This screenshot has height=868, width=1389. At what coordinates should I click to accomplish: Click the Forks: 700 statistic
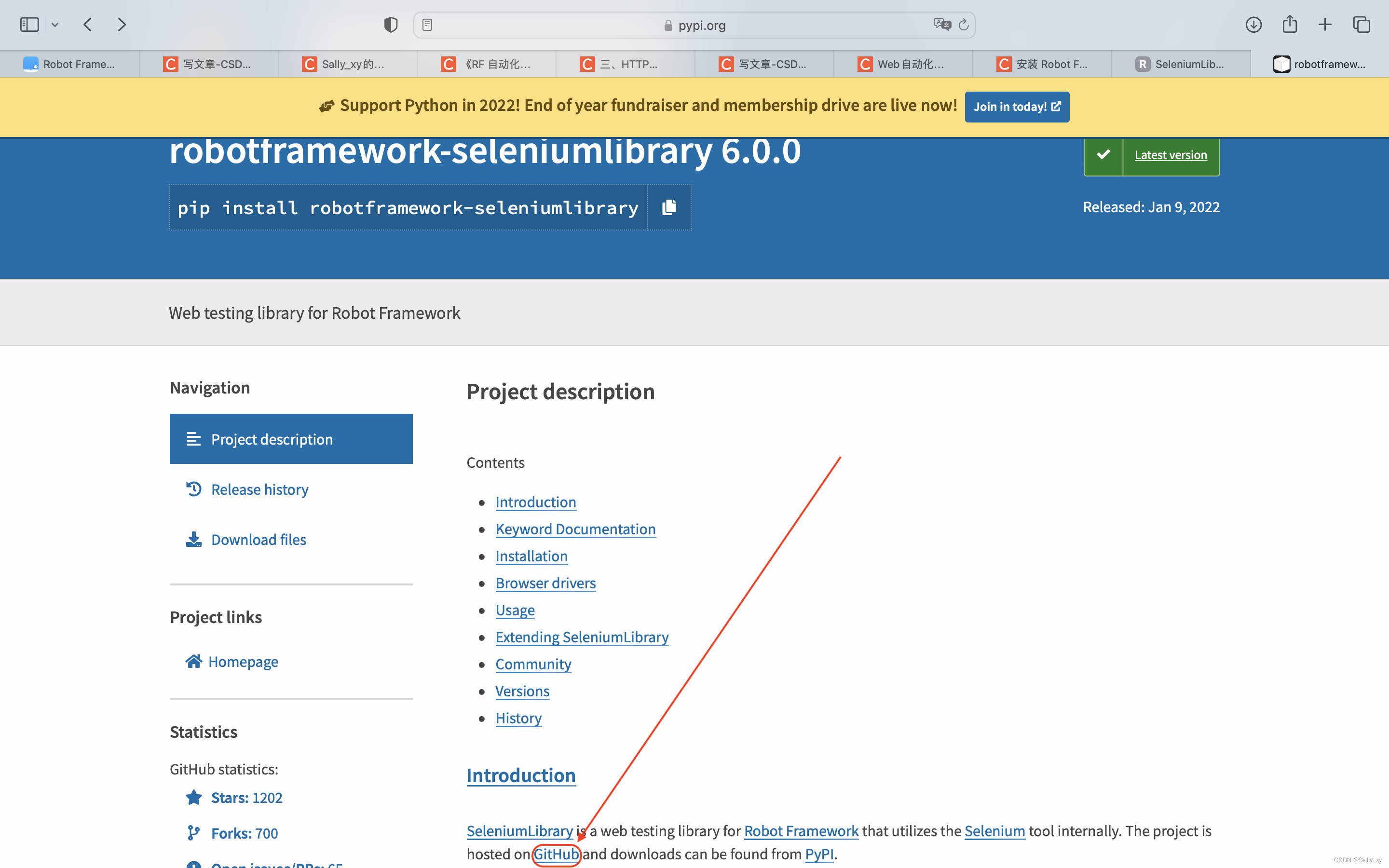244,834
